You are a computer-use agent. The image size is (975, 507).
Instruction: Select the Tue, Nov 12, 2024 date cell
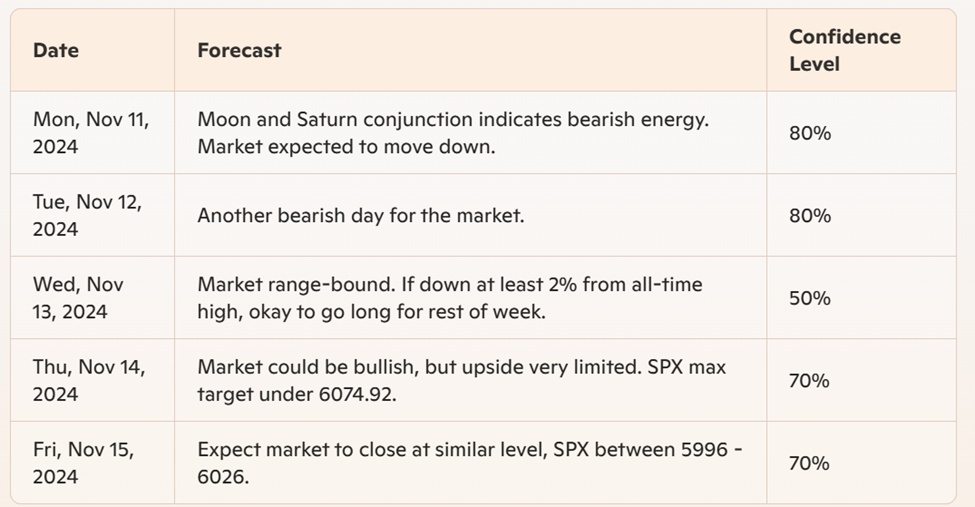pos(88,215)
